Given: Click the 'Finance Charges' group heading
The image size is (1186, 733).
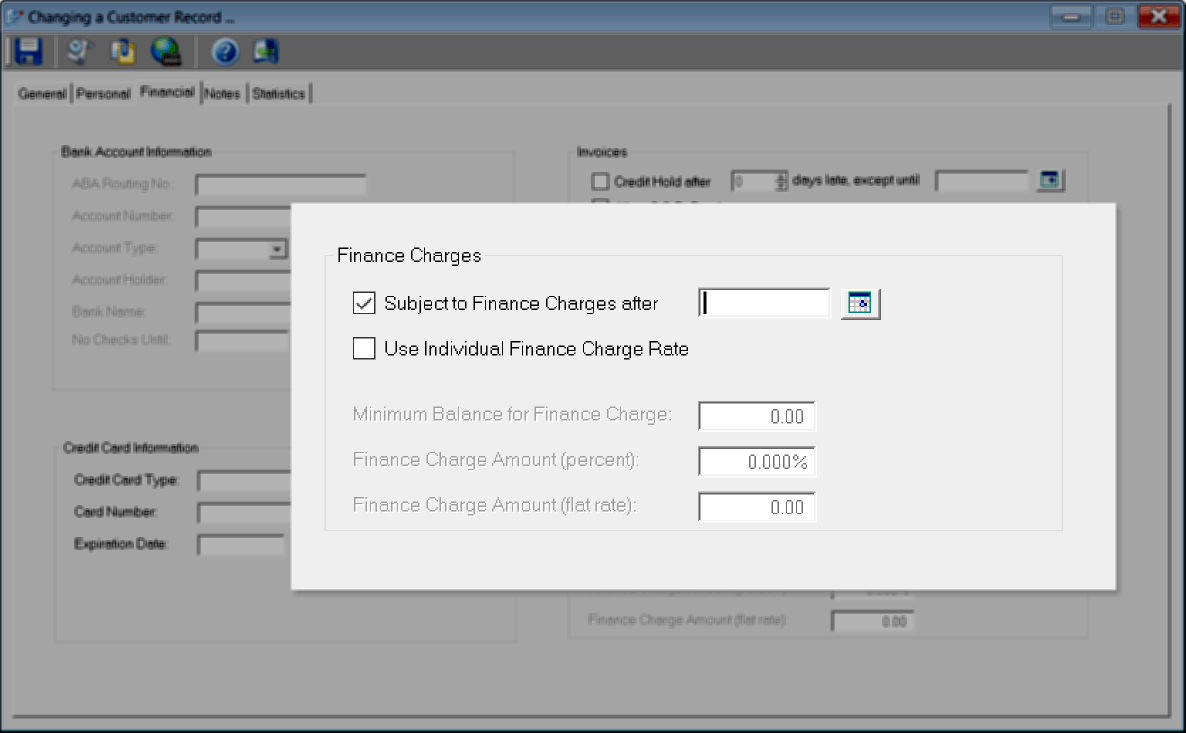Looking at the screenshot, I should (409, 256).
